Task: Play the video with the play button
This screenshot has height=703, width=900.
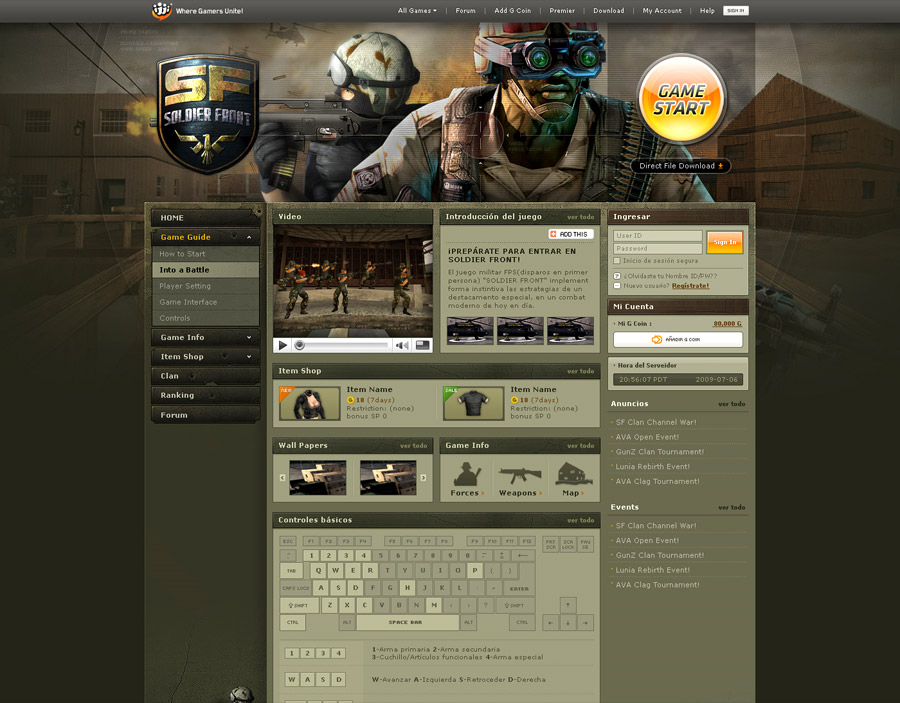Action: click(x=282, y=345)
